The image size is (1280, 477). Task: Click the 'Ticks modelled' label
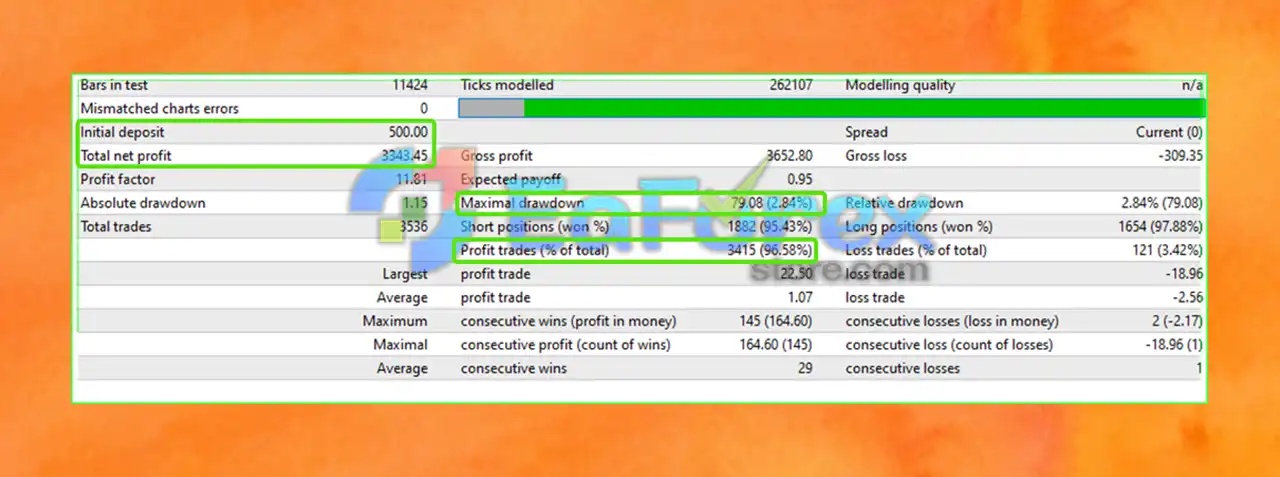pyautogui.click(x=507, y=85)
